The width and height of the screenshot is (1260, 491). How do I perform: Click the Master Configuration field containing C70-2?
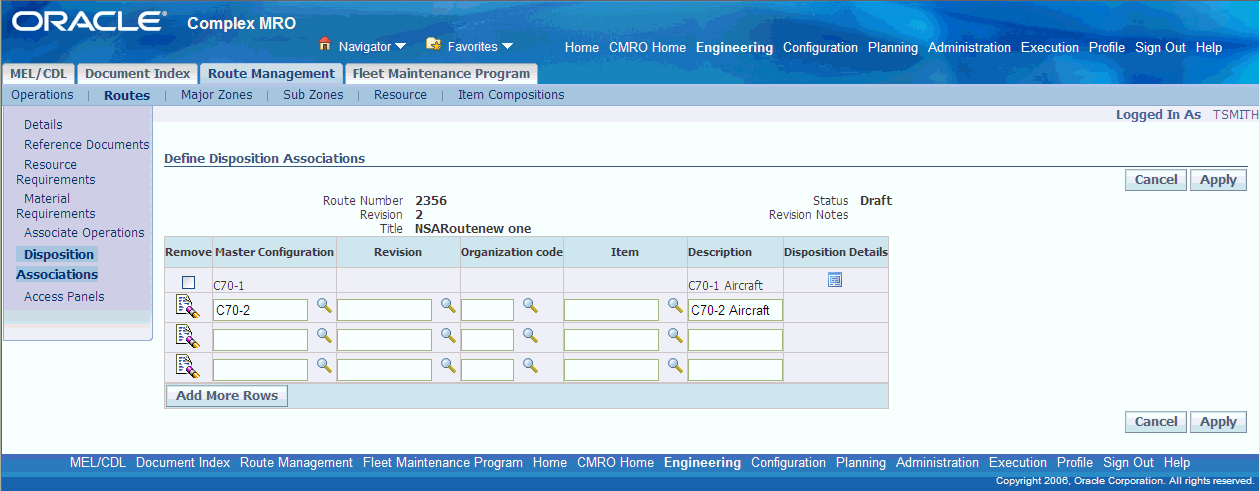point(260,310)
